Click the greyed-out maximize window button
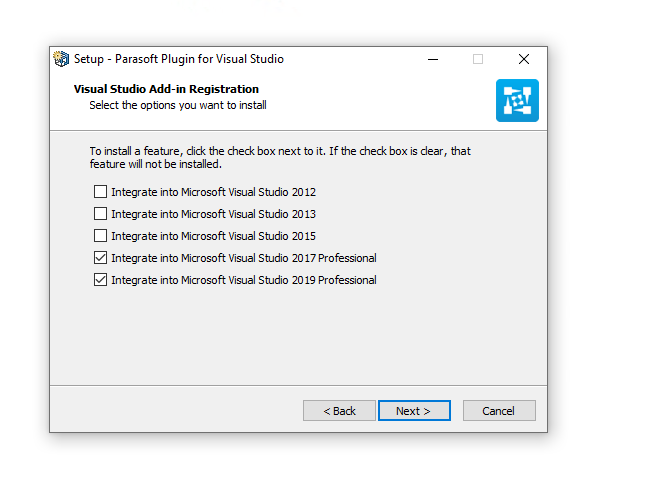This screenshot has width=647, height=501. tap(478, 59)
